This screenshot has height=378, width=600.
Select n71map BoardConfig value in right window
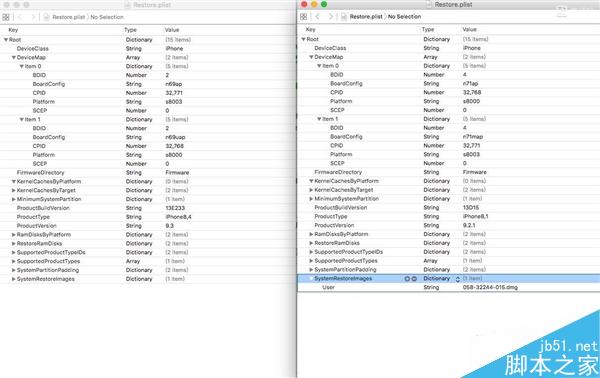click(473, 137)
